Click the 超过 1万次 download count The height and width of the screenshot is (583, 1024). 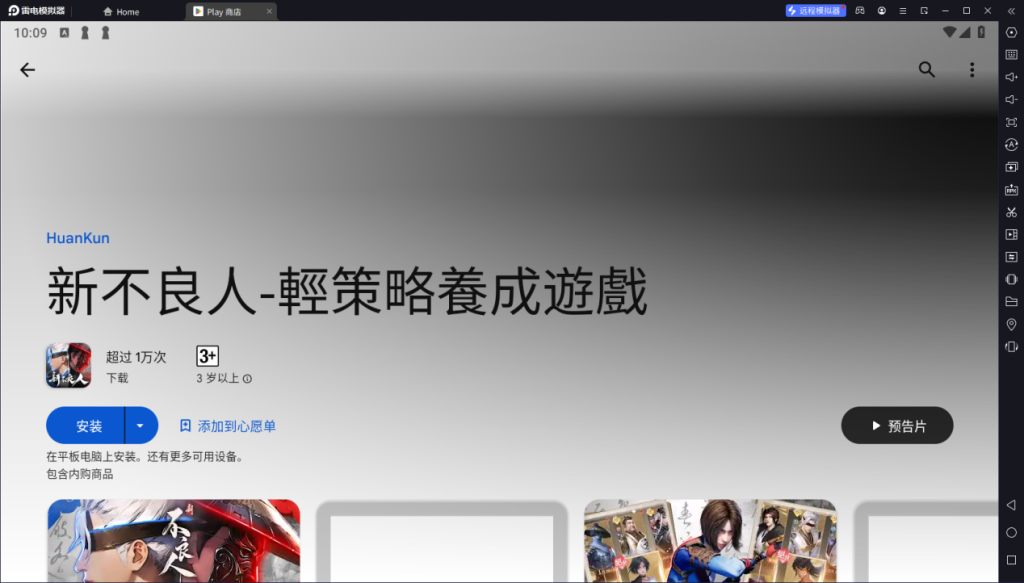point(136,357)
